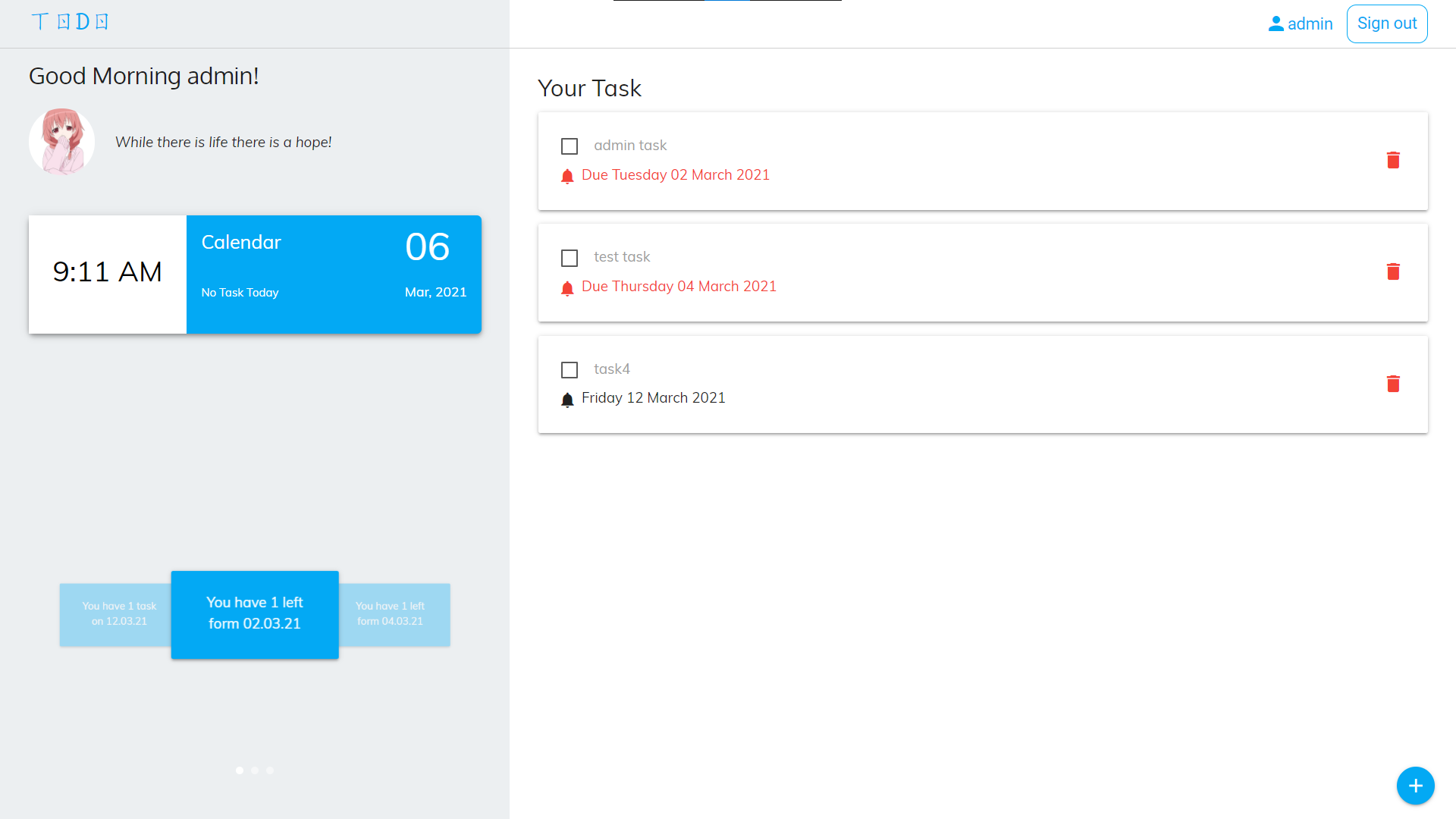Mark test task as complete
1456x819 pixels.
[570, 259]
